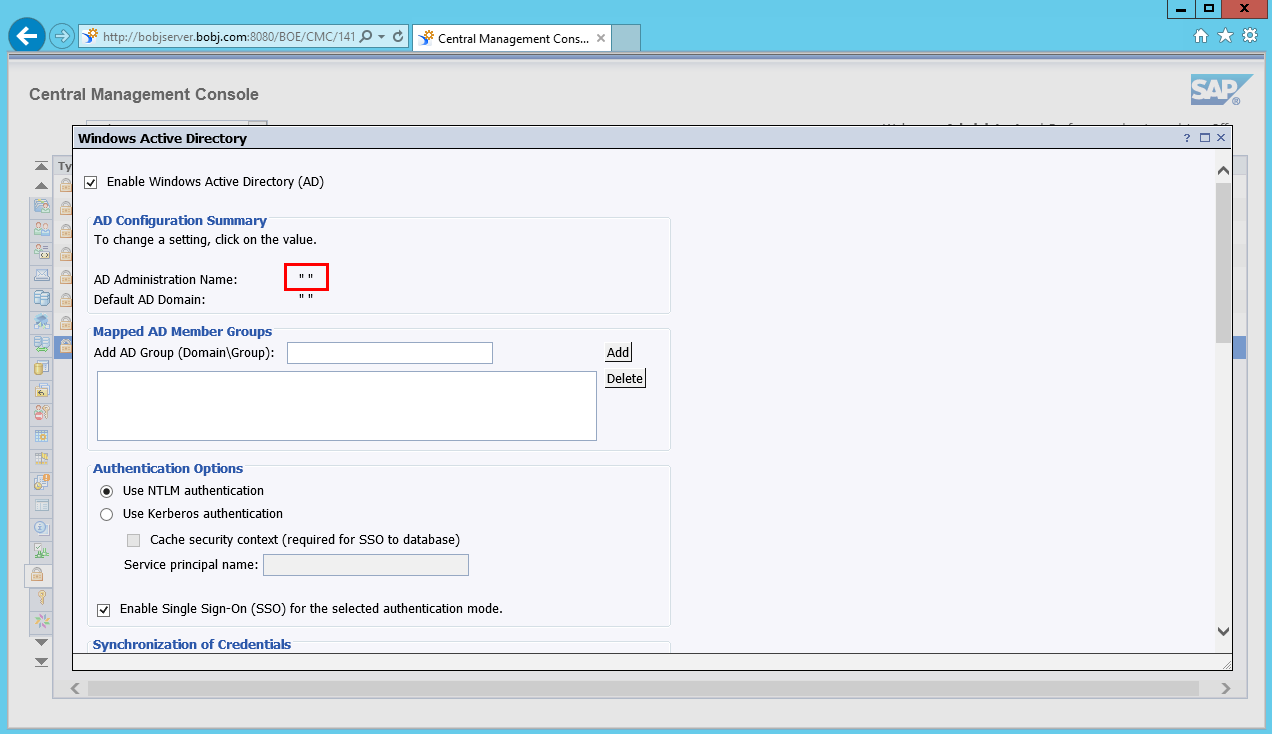Select Use NTLM authentication radio button

pyautogui.click(x=107, y=491)
